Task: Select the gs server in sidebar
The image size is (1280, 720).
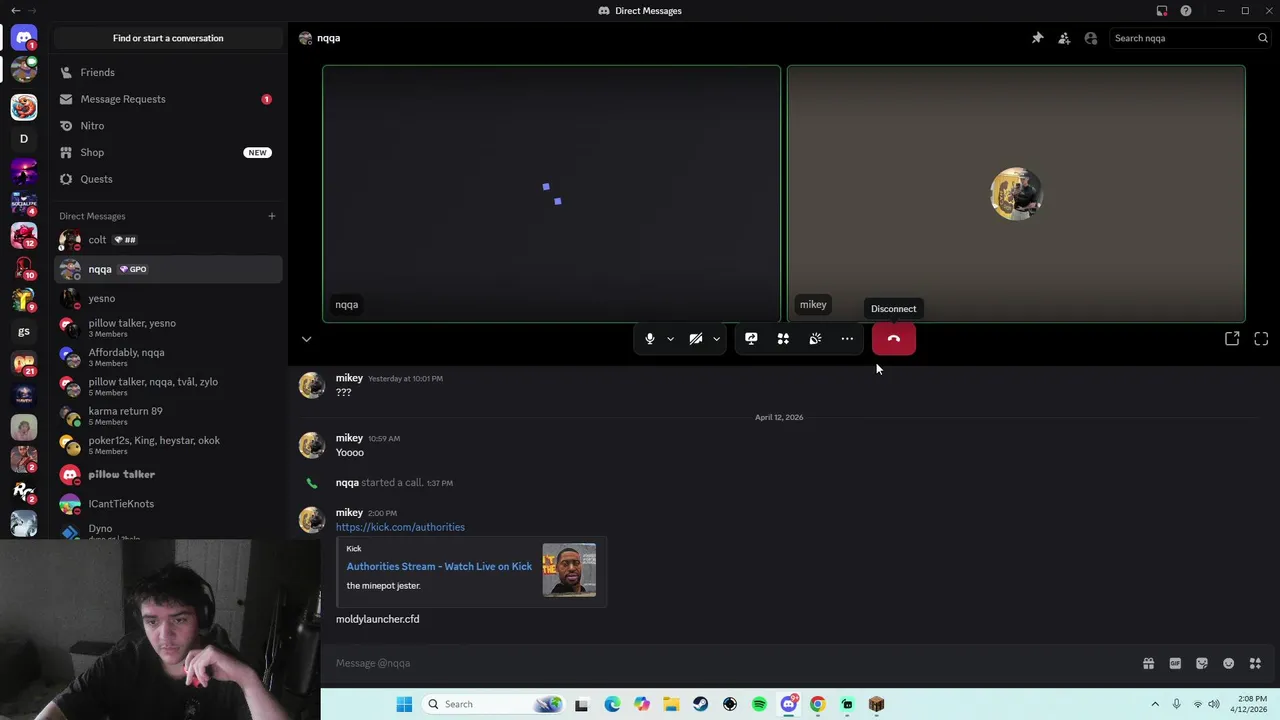Action: pos(24,331)
